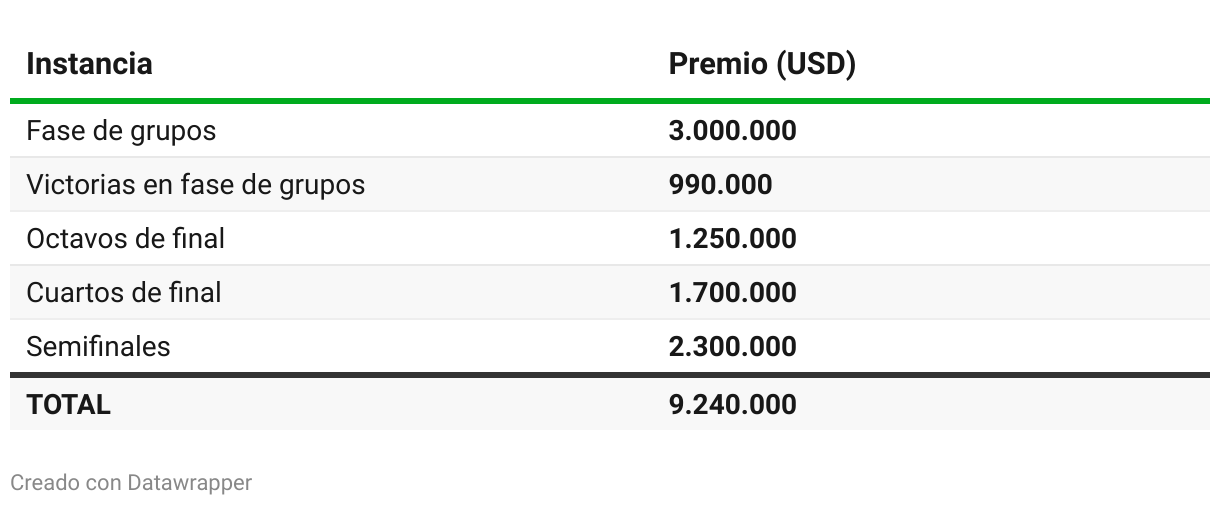This screenshot has height=506, width=1220.
Task: Click the 9.240.000 total amount
Action: (x=732, y=405)
